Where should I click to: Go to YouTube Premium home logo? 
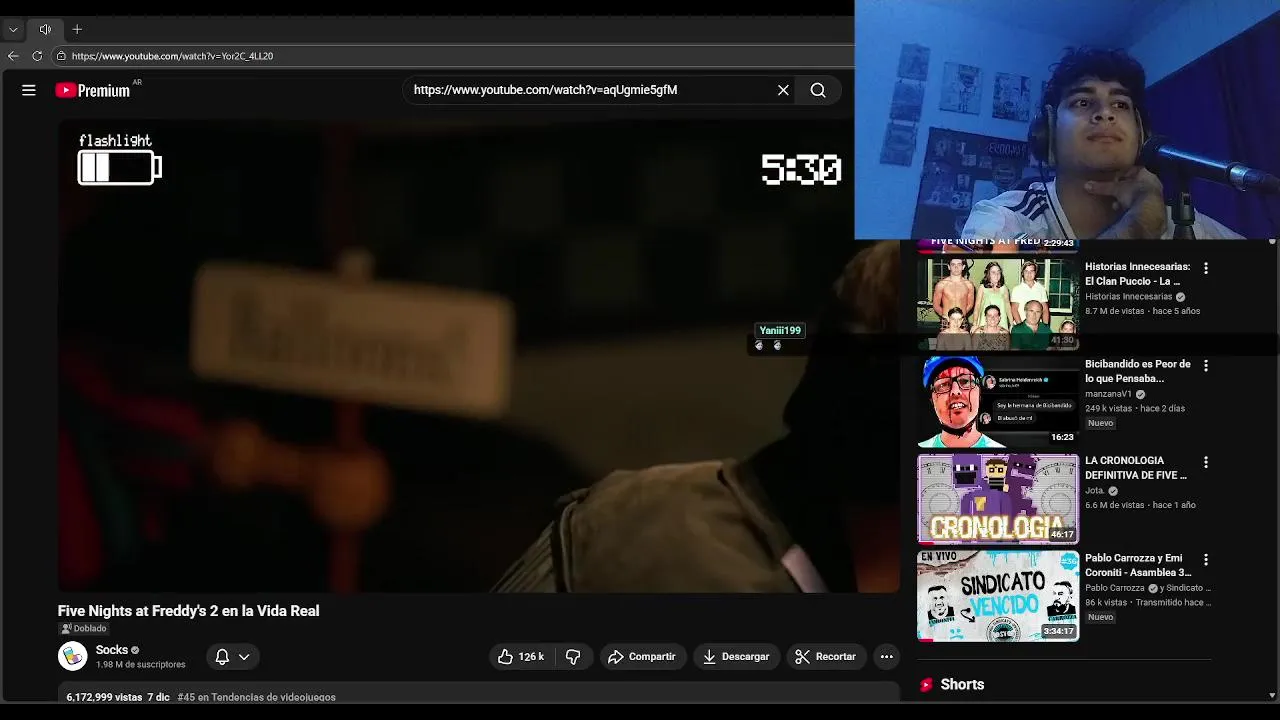93,90
